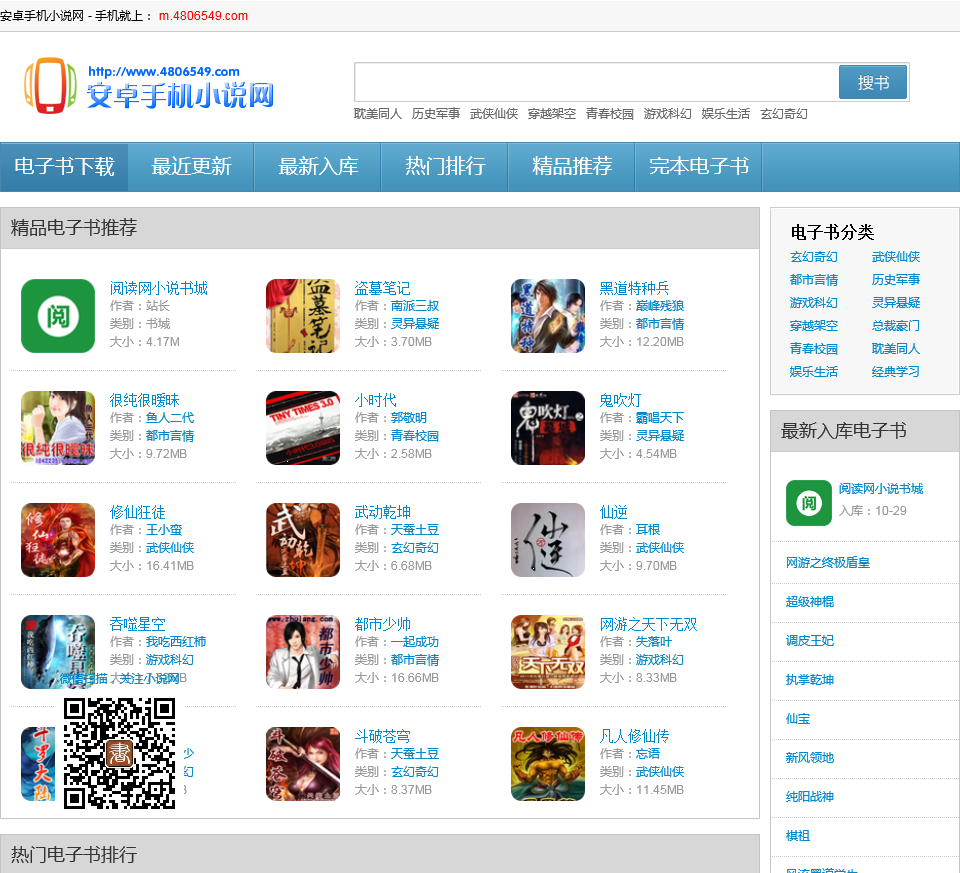Click 玄幻奇幻 below the search box
The height and width of the screenshot is (873, 960).
pos(784,114)
